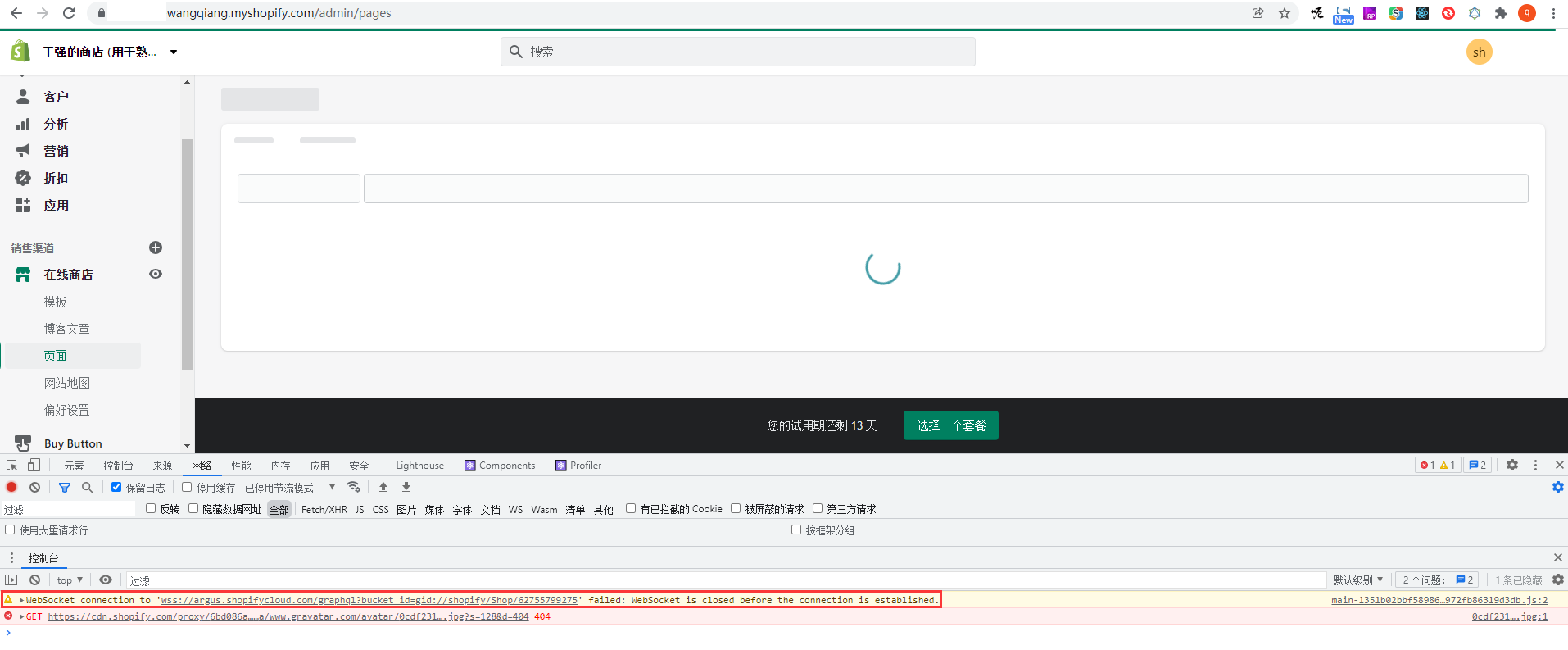The image size is (1568, 650).
Task: Open the 客户 customers section icon
Action: coord(23,97)
